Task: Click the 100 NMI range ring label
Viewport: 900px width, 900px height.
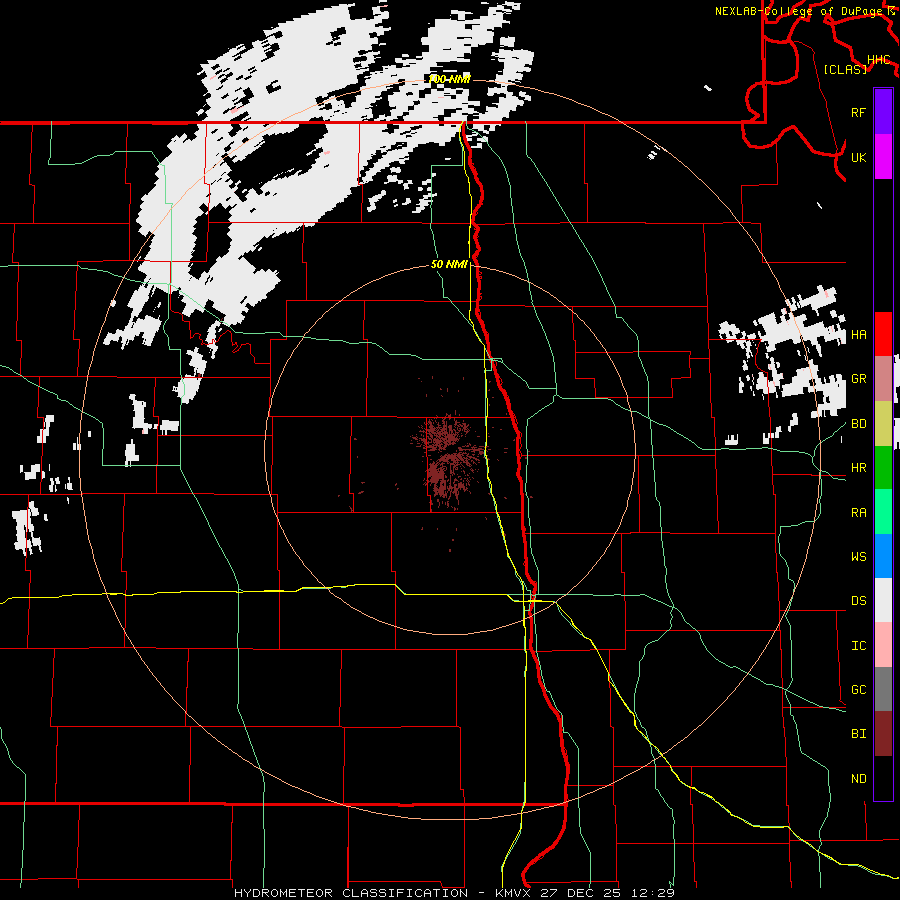Action: [x=449, y=79]
